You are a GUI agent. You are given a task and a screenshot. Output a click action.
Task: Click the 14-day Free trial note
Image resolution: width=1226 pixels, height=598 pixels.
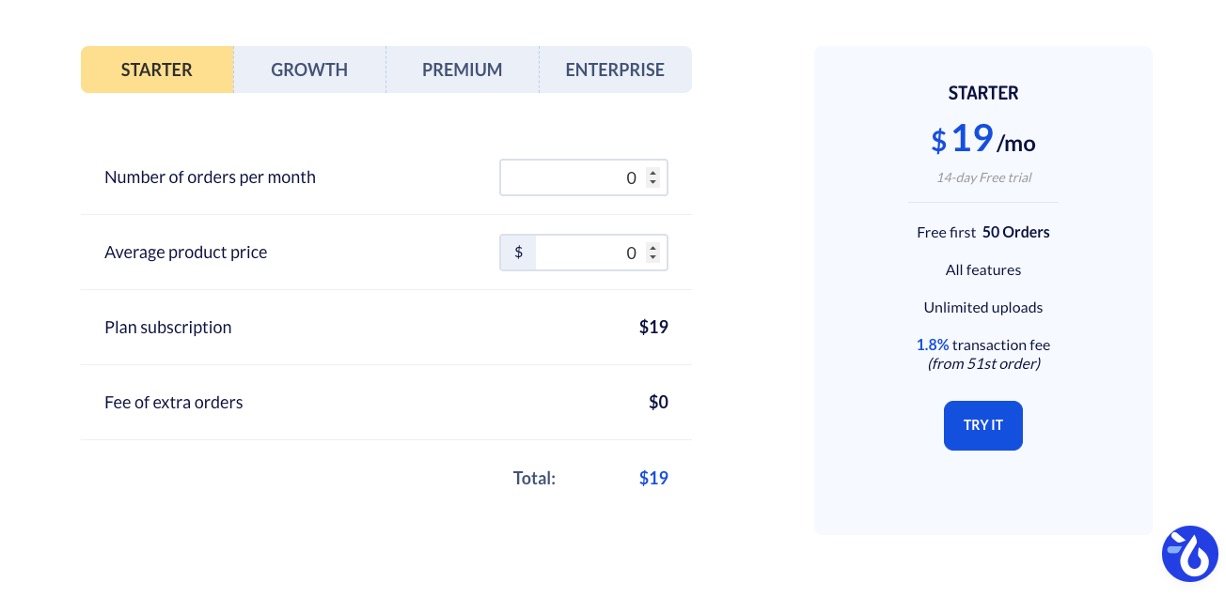click(983, 178)
